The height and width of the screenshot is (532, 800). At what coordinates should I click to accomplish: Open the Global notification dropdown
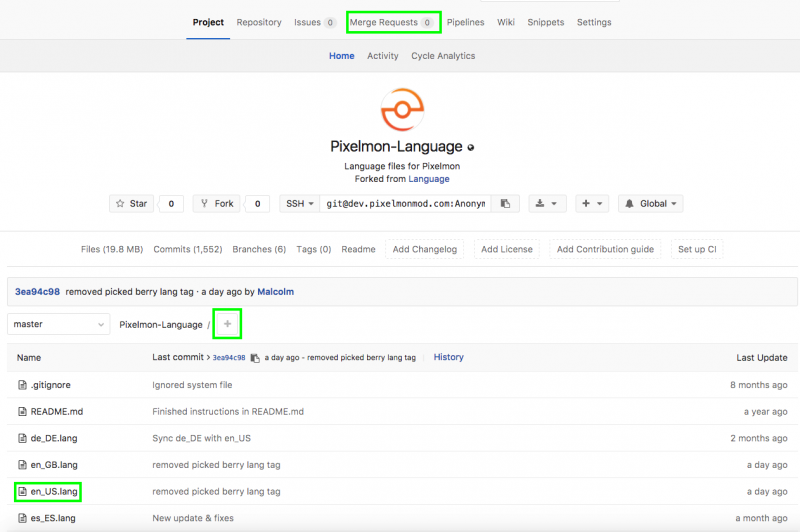pos(651,204)
